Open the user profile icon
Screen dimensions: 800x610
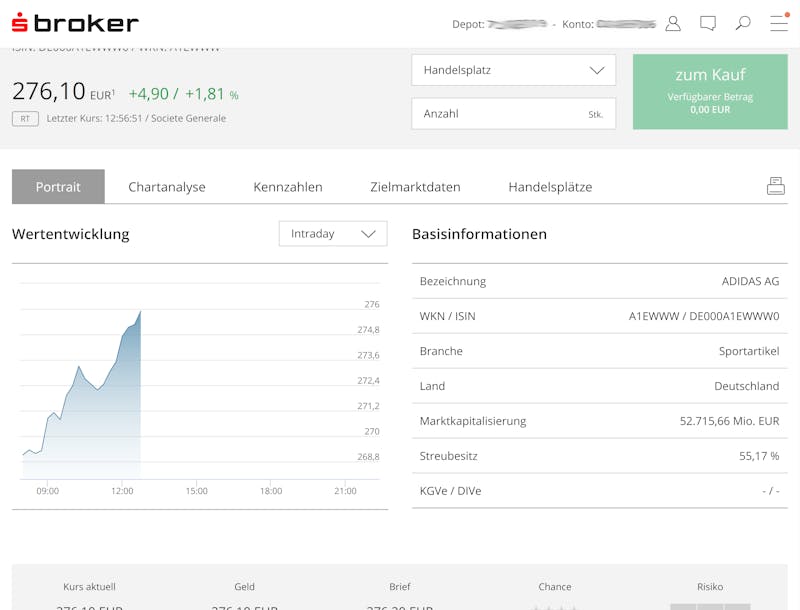click(673, 23)
